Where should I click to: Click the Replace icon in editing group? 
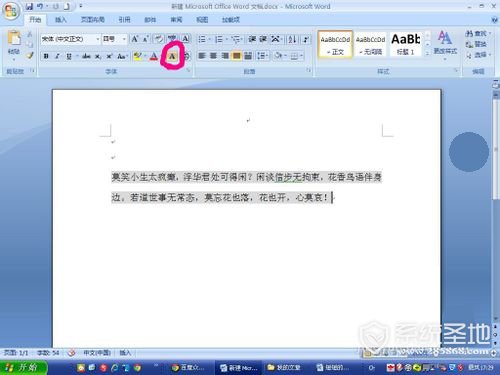point(476,44)
